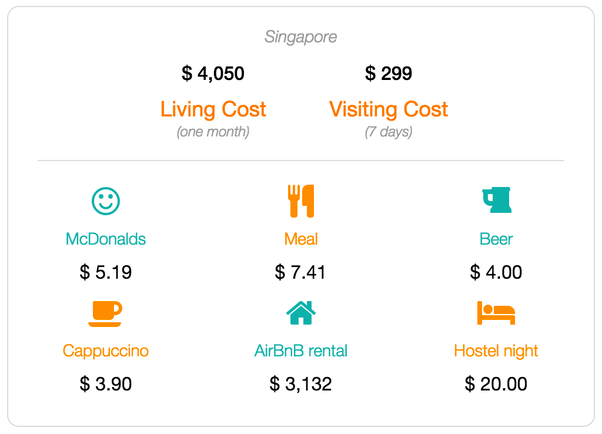Open the AirBnB rental label
This screenshot has width=602, height=434.
tap(301, 351)
